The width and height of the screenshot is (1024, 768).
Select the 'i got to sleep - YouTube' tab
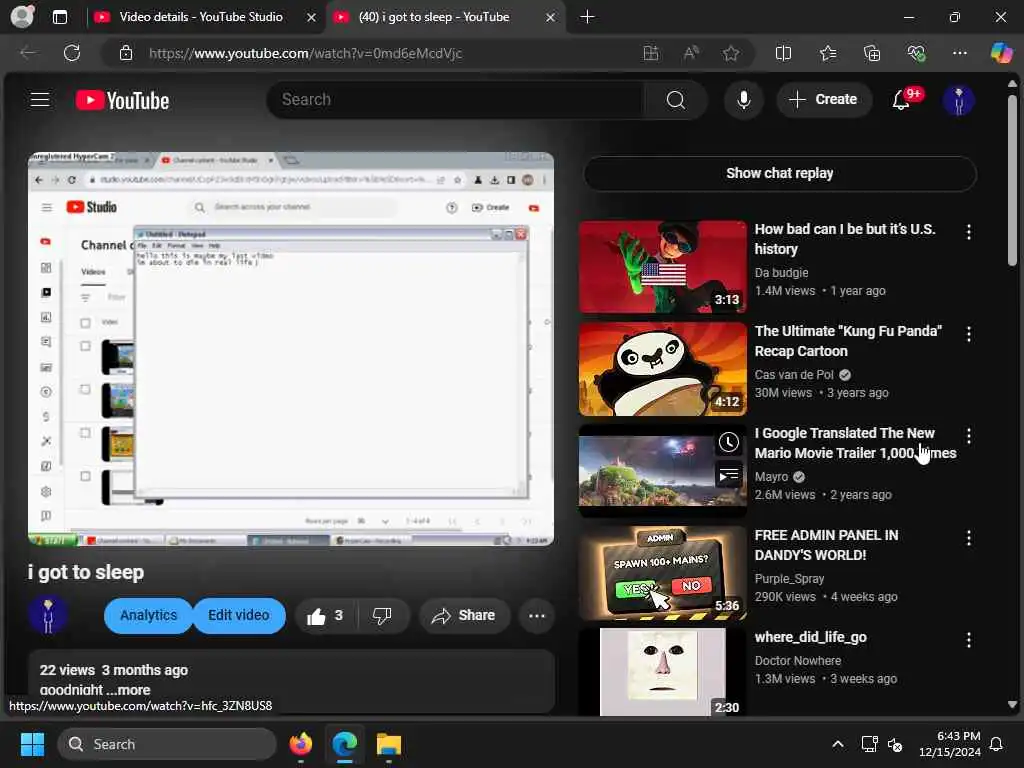(x=434, y=17)
